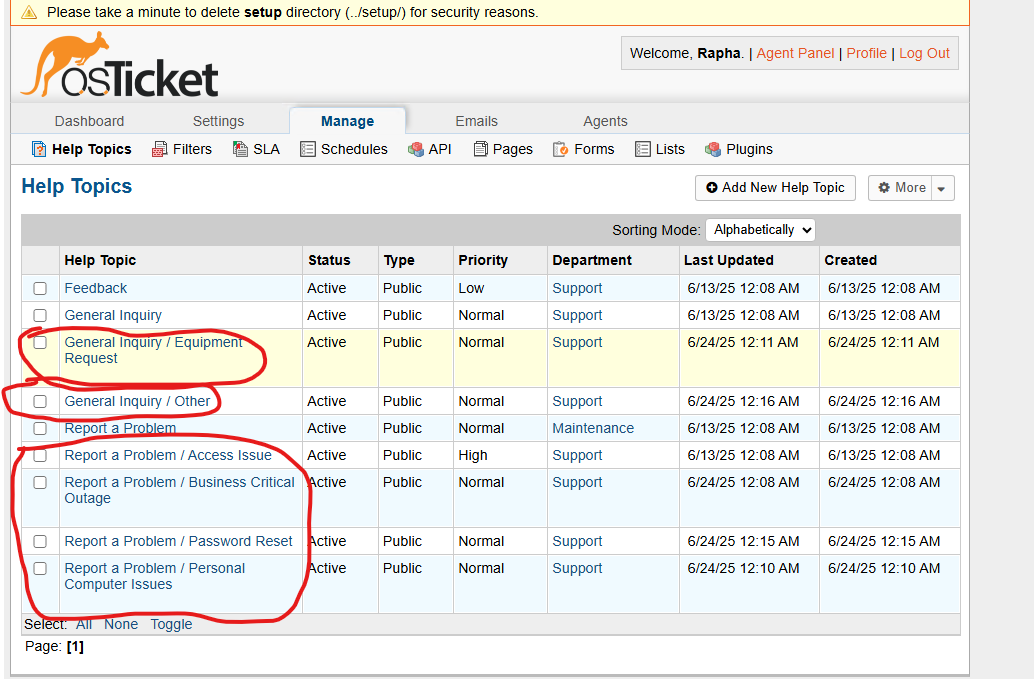Click the API icon in sub-navigation
This screenshot has width=1034, height=679.
click(x=415, y=150)
